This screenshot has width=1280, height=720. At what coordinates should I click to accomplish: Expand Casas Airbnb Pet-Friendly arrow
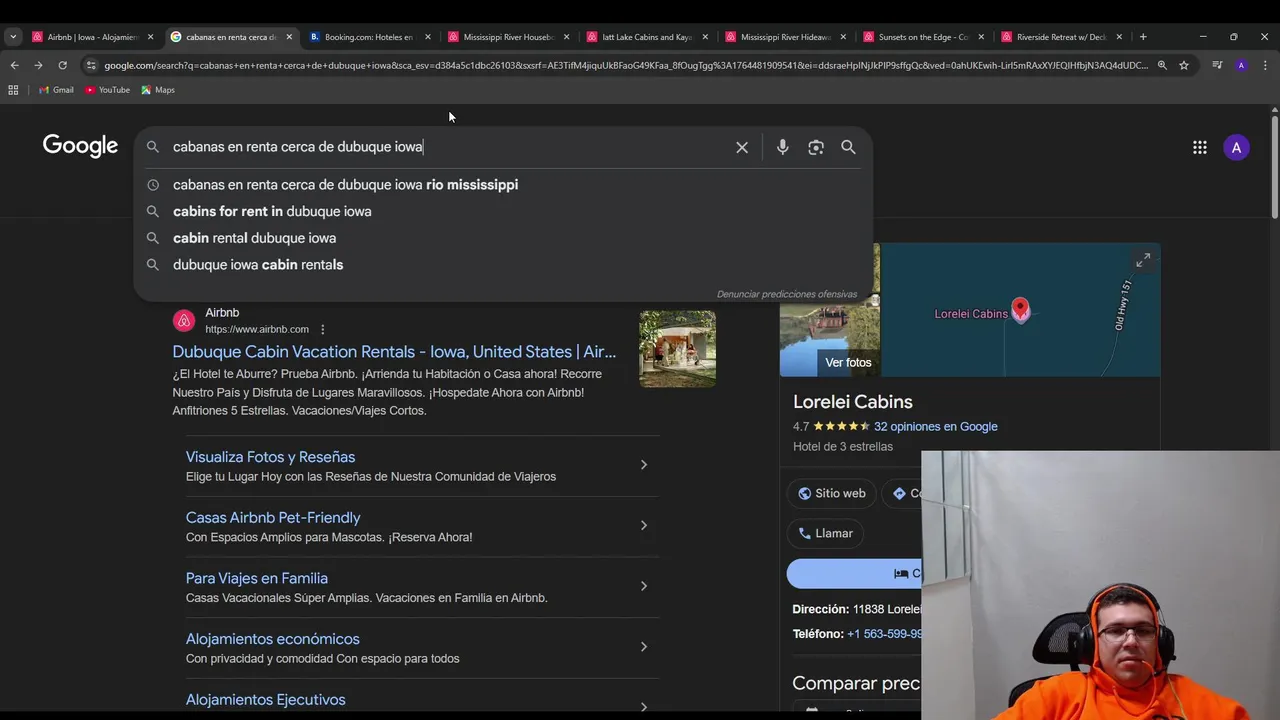[x=643, y=525]
